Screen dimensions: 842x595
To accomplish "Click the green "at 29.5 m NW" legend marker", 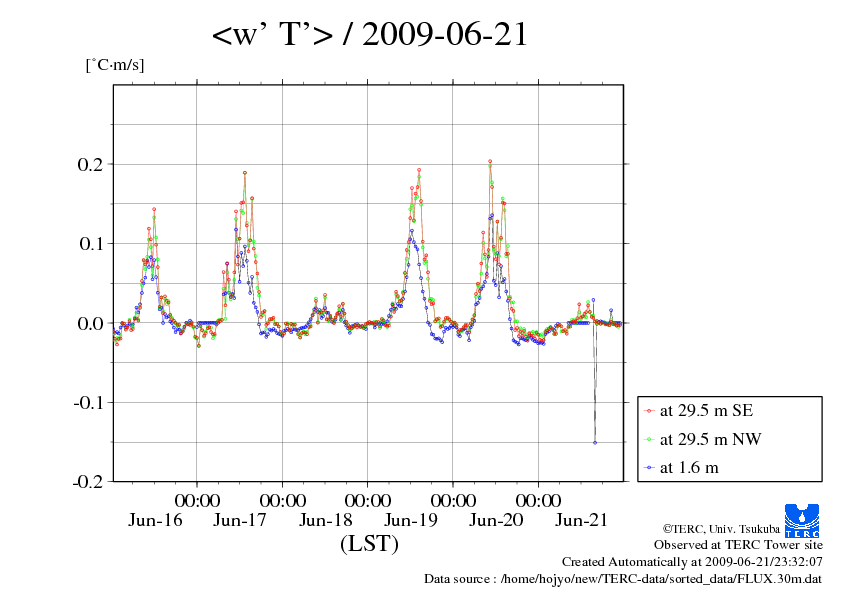I will click(649, 439).
